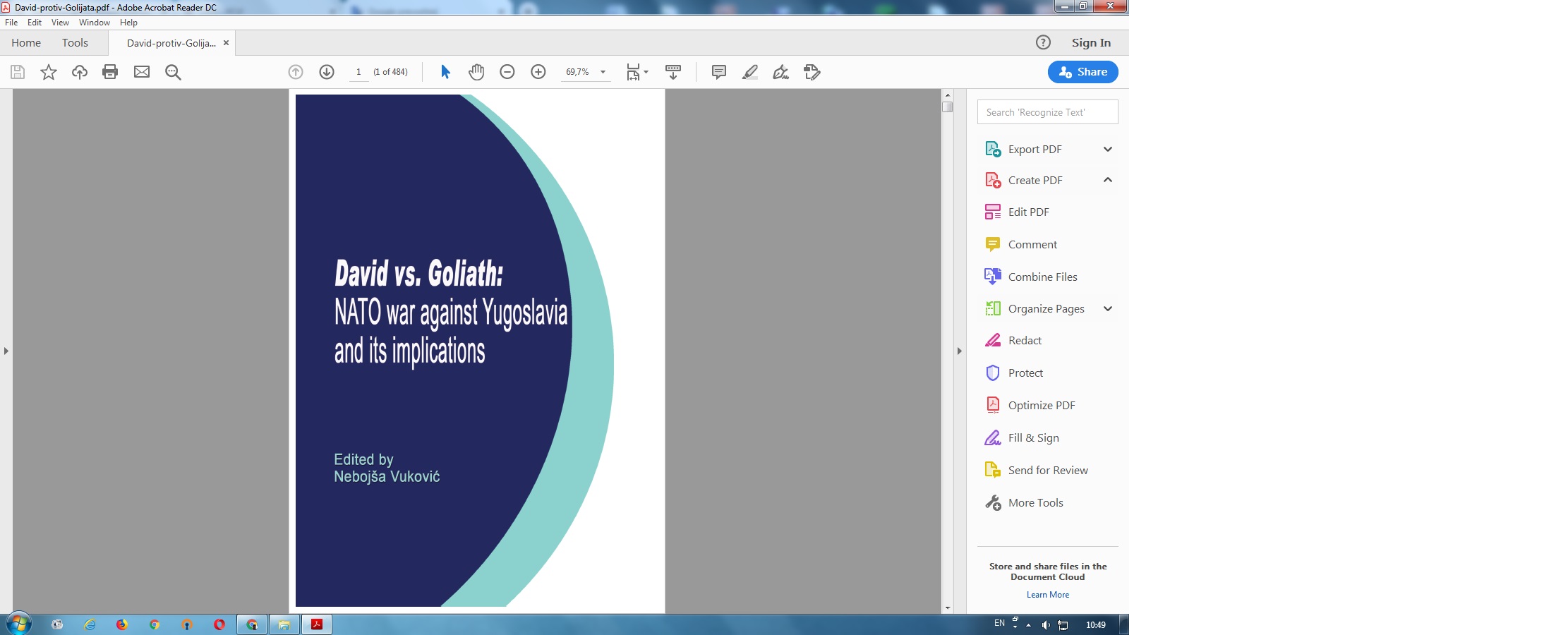Add a sticky note comment
1568x635 pixels.
pyautogui.click(x=719, y=72)
